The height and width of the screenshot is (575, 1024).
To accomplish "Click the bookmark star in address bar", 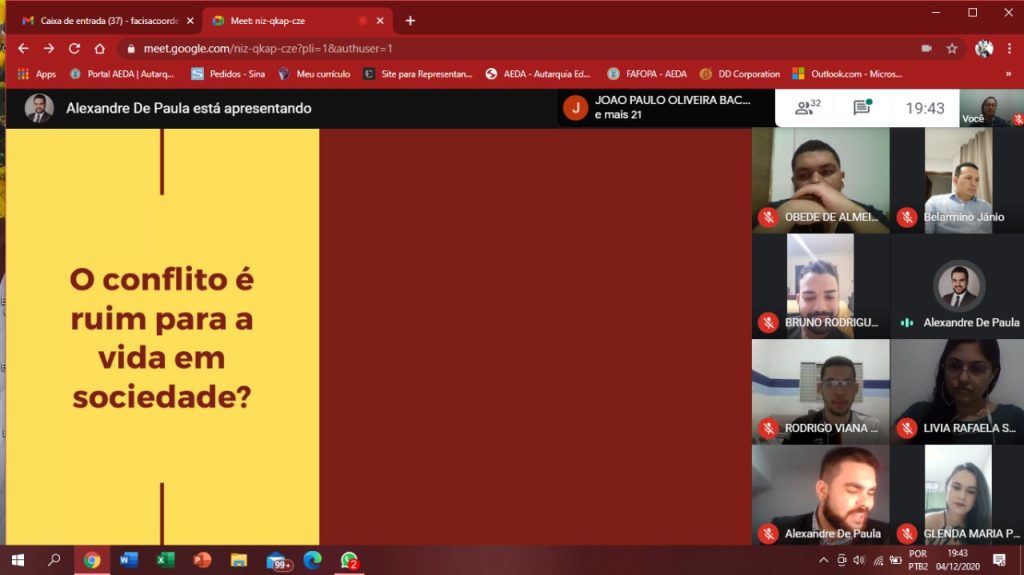I will click(x=952, y=48).
